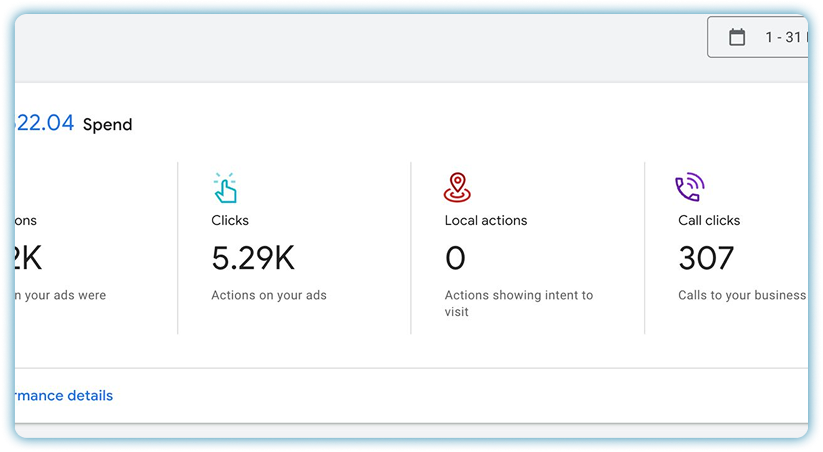Select the Clicks metric heading
The width and height of the screenshot is (823, 452).
click(230, 220)
